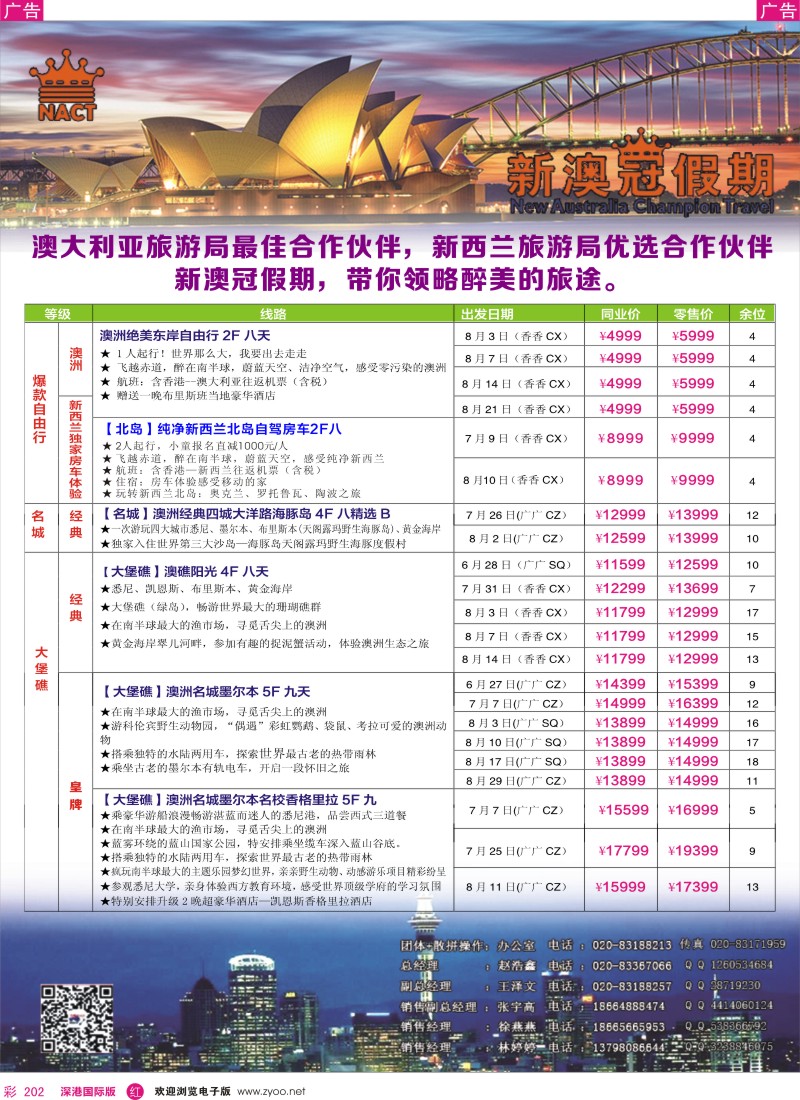Click the ¥11599 trade price
The width and height of the screenshot is (800, 1100).
pos(620,564)
